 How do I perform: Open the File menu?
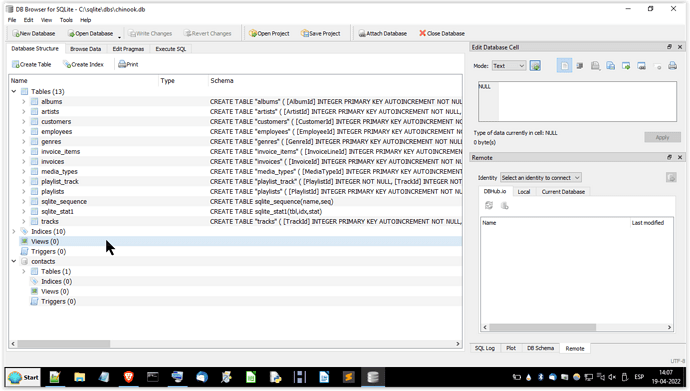[x=12, y=20]
